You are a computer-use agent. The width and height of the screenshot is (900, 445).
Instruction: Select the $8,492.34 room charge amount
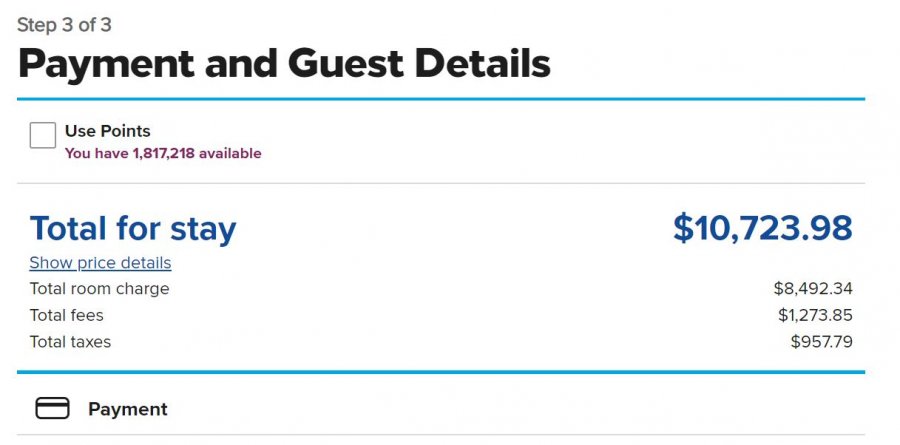click(813, 289)
